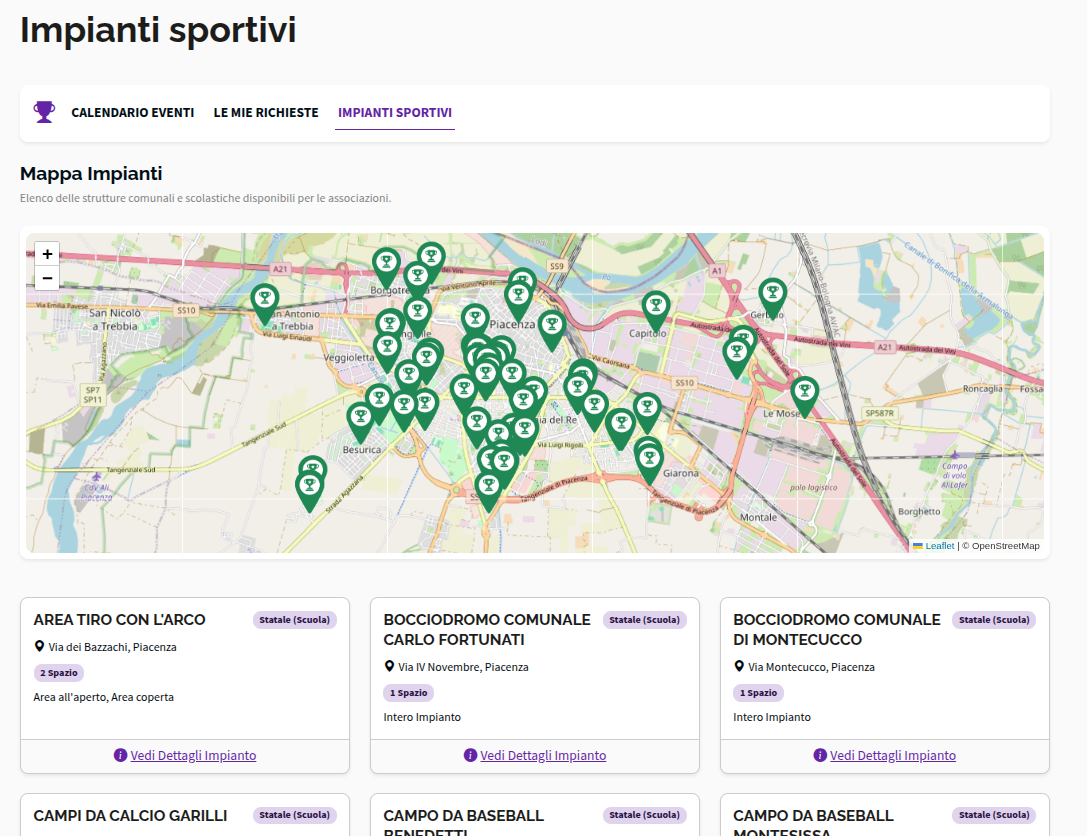The width and height of the screenshot is (1087, 836).
Task: Open the Calendario Eventi tab
Action: (x=132, y=112)
